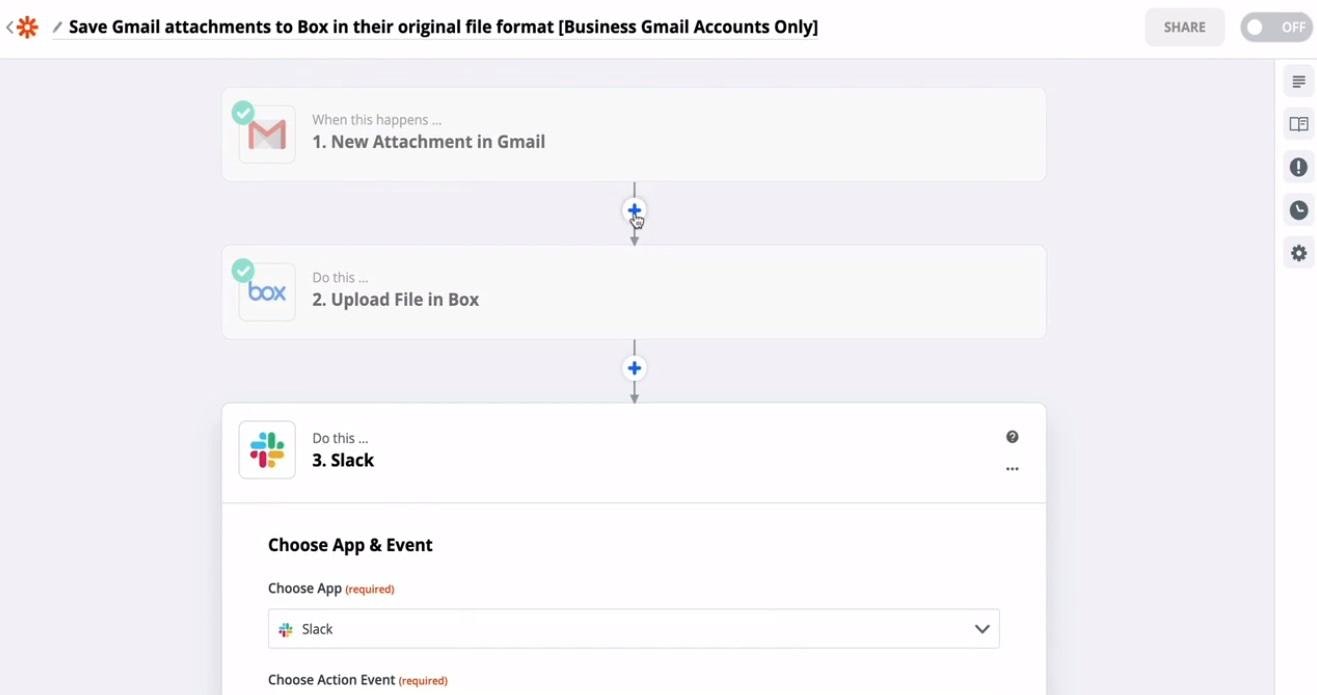Image resolution: width=1317 pixels, height=695 pixels.
Task: Click the help question mark on the Slack step
Action: (x=1012, y=436)
